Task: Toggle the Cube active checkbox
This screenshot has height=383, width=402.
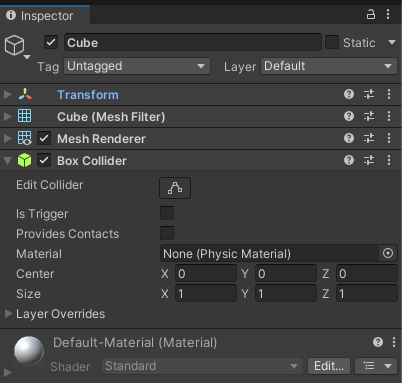Action: [x=51, y=42]
